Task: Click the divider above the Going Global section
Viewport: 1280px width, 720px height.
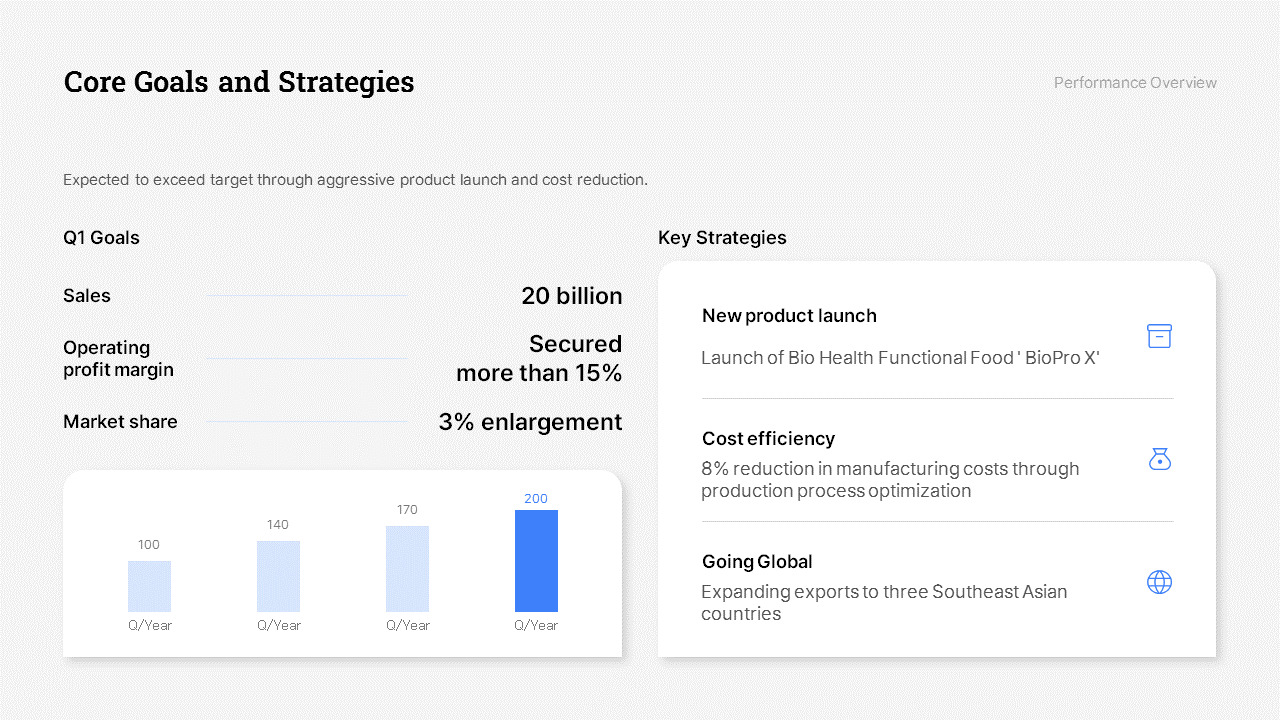Action: [x=937, y=522]
